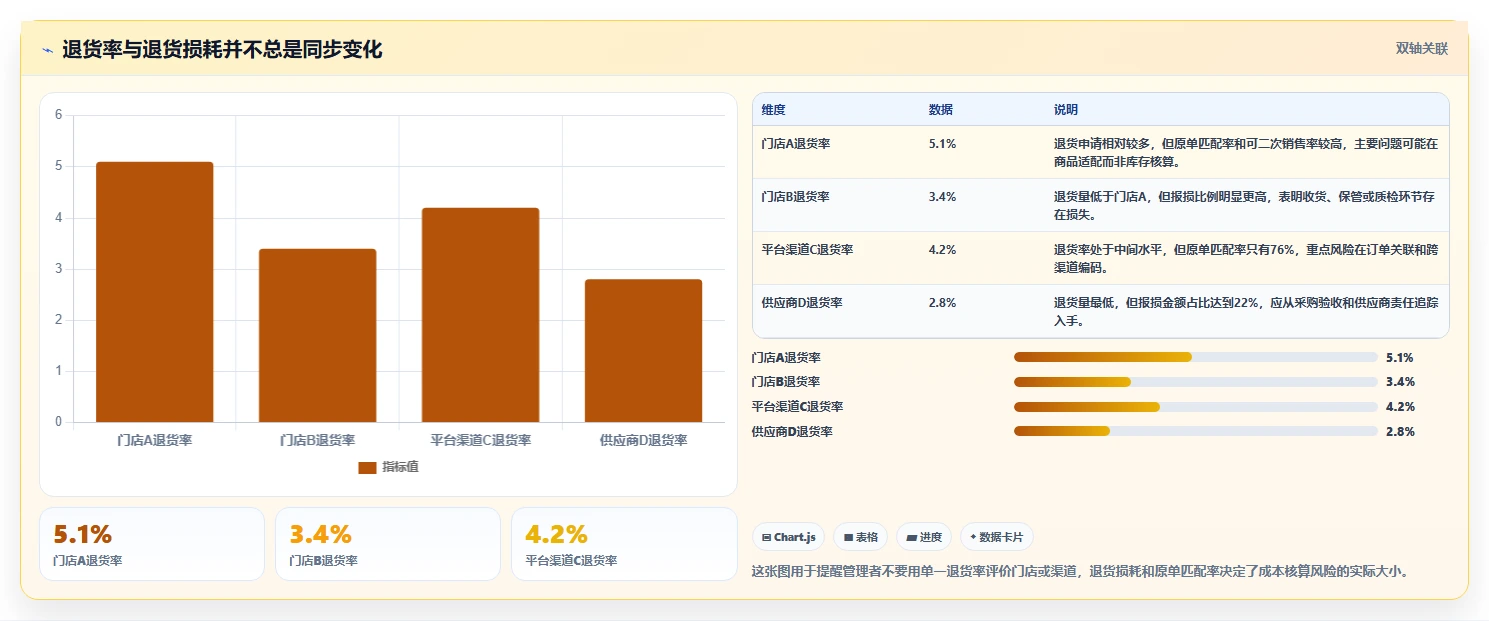This screenshot has width=1489, height=621.
Task: Toggle the 指标值 legend color swatch
Action: coord(367,468)
